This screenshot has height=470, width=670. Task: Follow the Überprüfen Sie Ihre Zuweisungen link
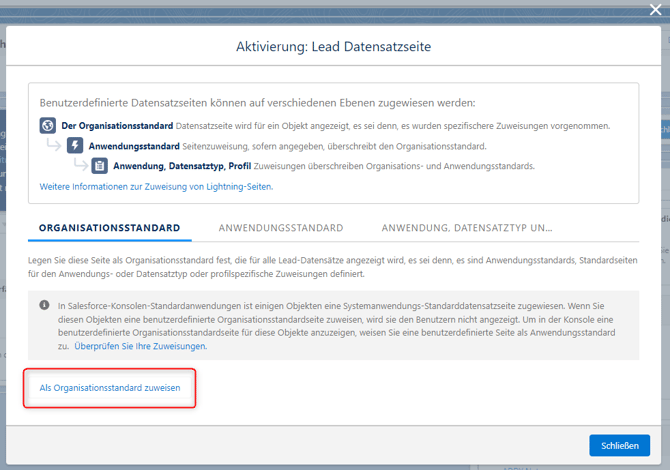(x=141, y=346)
